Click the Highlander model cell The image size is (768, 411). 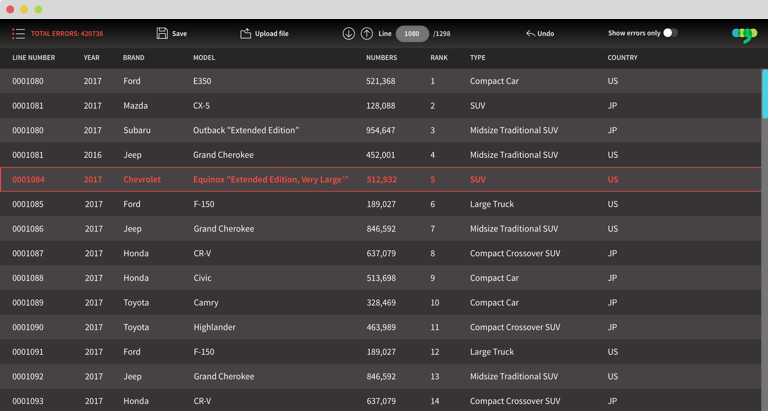click(x=215, y=327)
